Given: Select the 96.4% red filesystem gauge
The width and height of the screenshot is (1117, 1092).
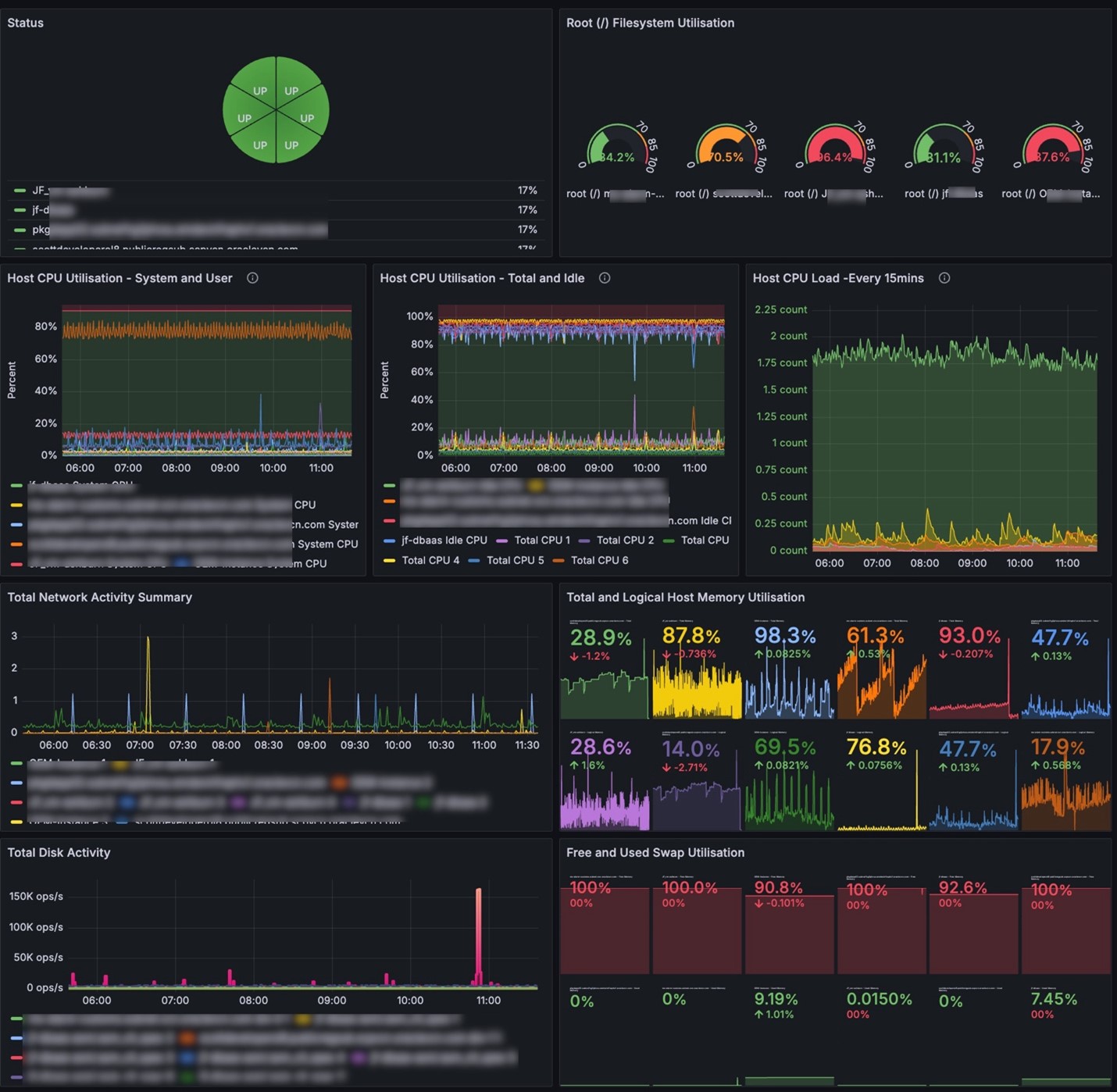Looking at the screenshot, I should tap(834, 148).
